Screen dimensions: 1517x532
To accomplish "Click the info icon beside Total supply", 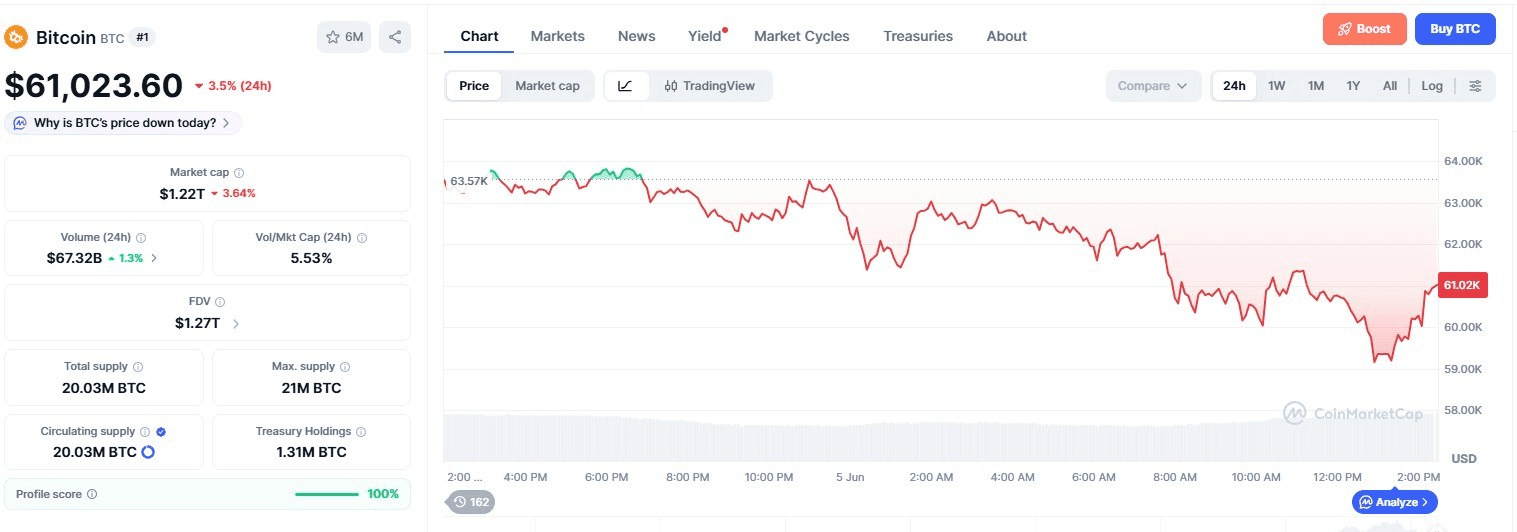I will click(138, 367).
